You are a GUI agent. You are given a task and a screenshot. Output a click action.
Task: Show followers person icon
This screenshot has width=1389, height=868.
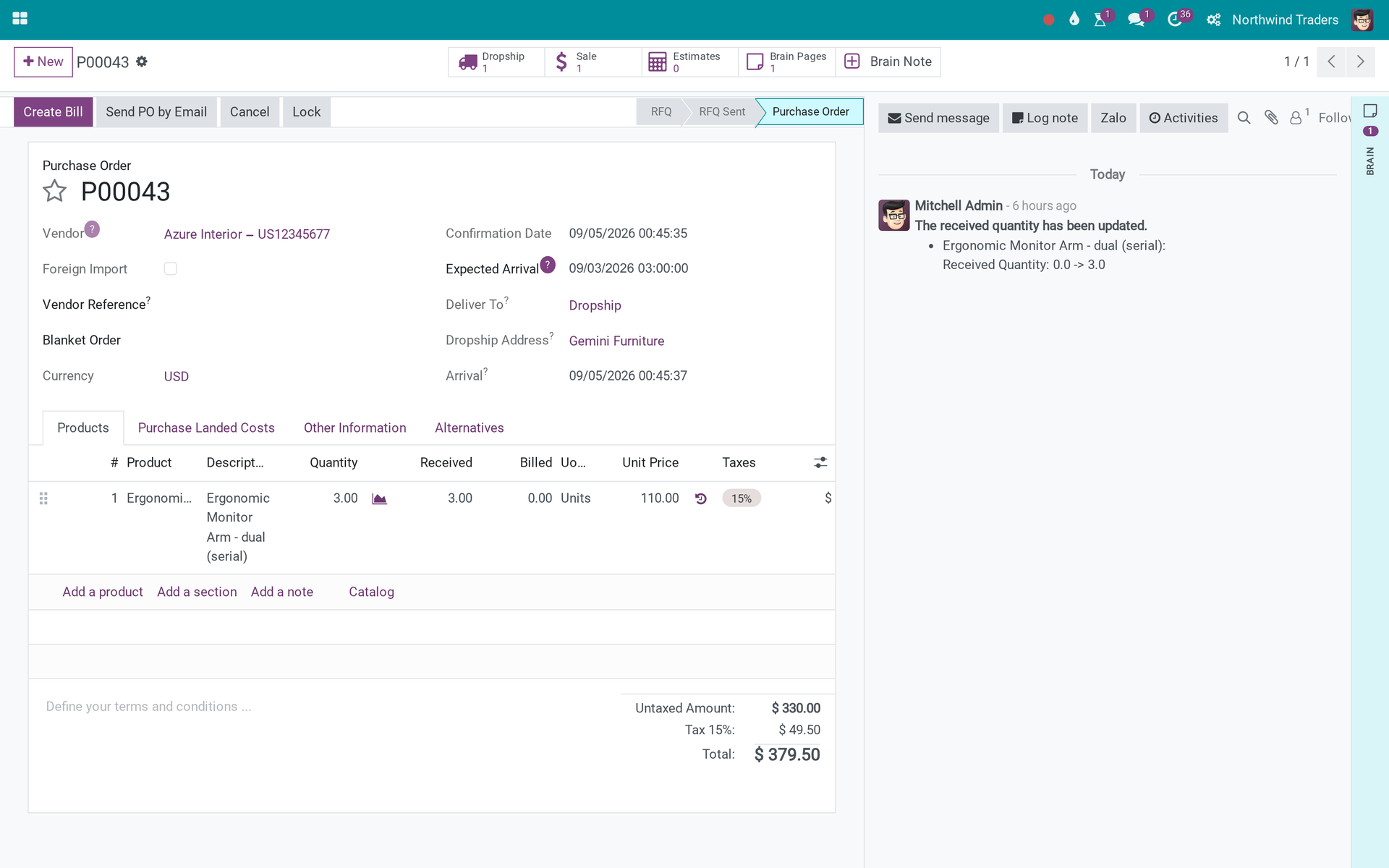1298,117
